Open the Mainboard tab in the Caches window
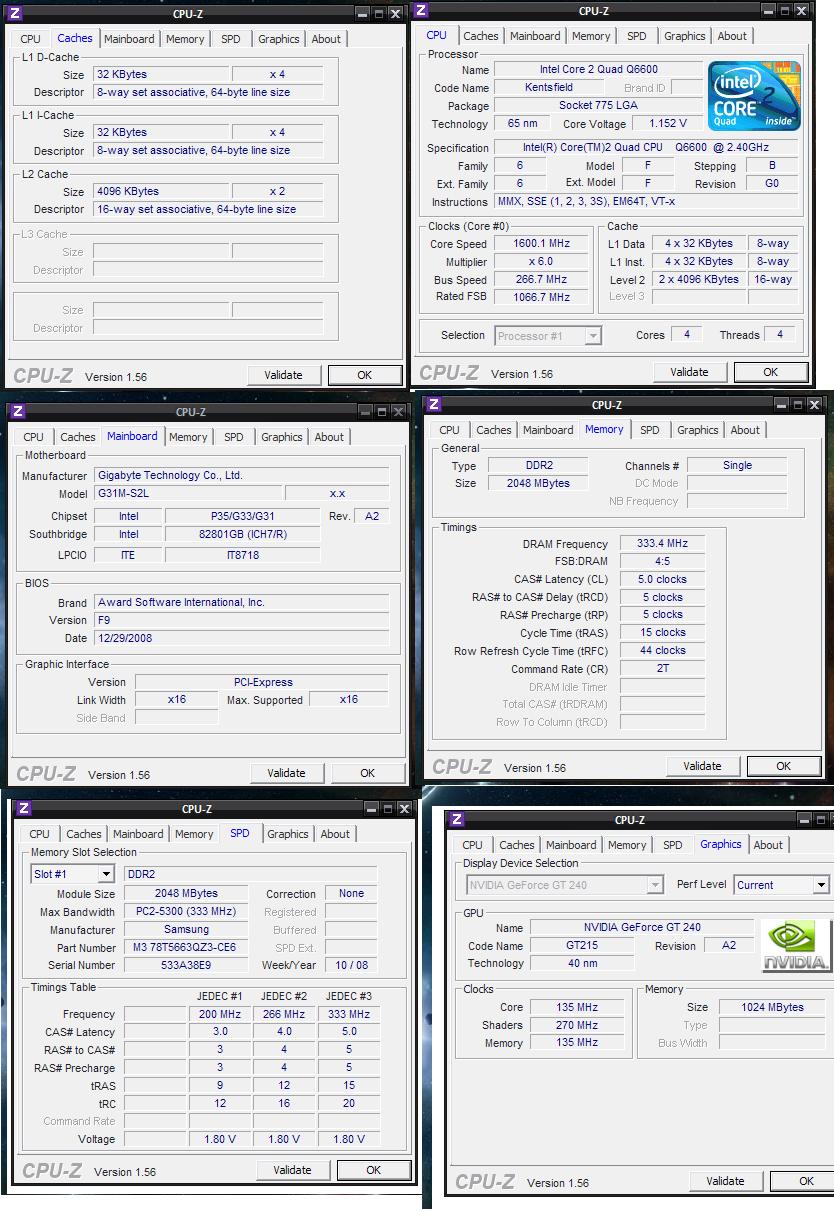This screenshot has height=1211, width=834. click(129, 39)
